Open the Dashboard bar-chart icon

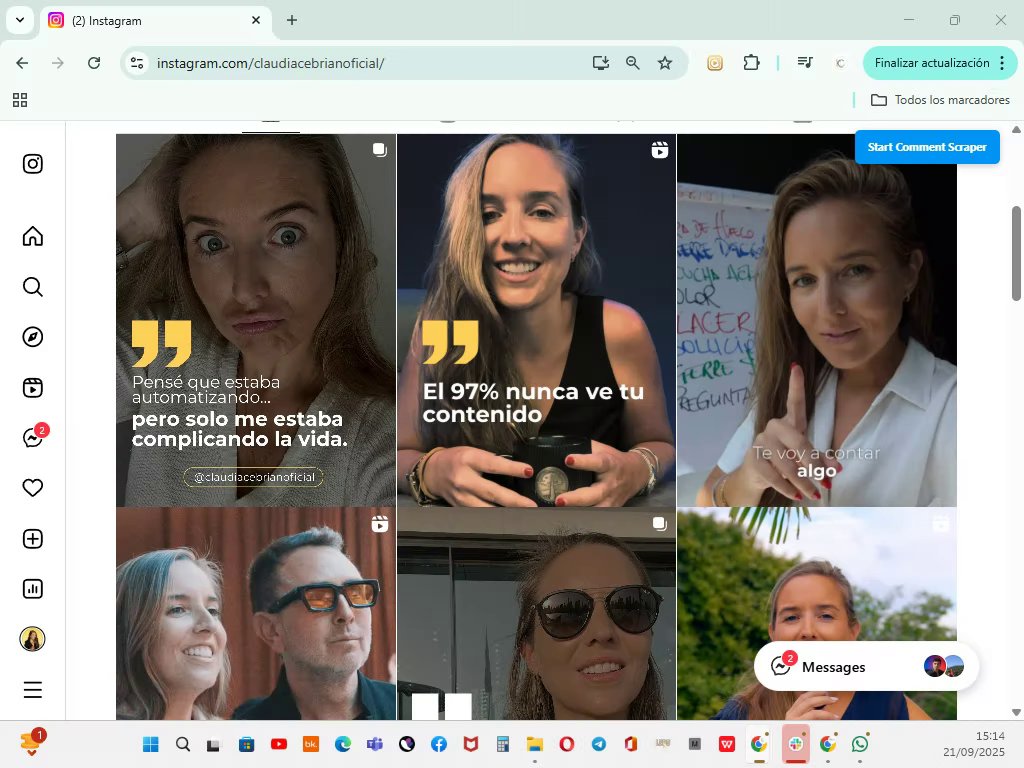[33, 589]
